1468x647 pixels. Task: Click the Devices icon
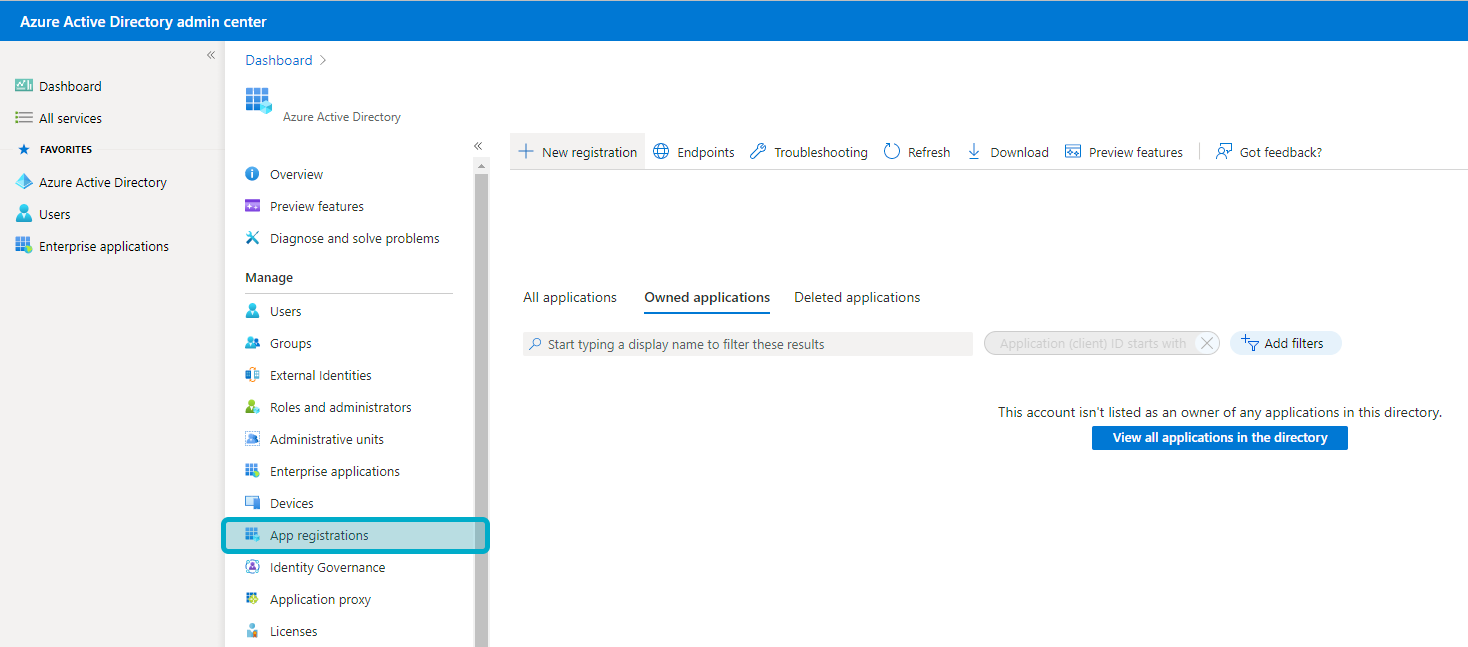point(252,503)
